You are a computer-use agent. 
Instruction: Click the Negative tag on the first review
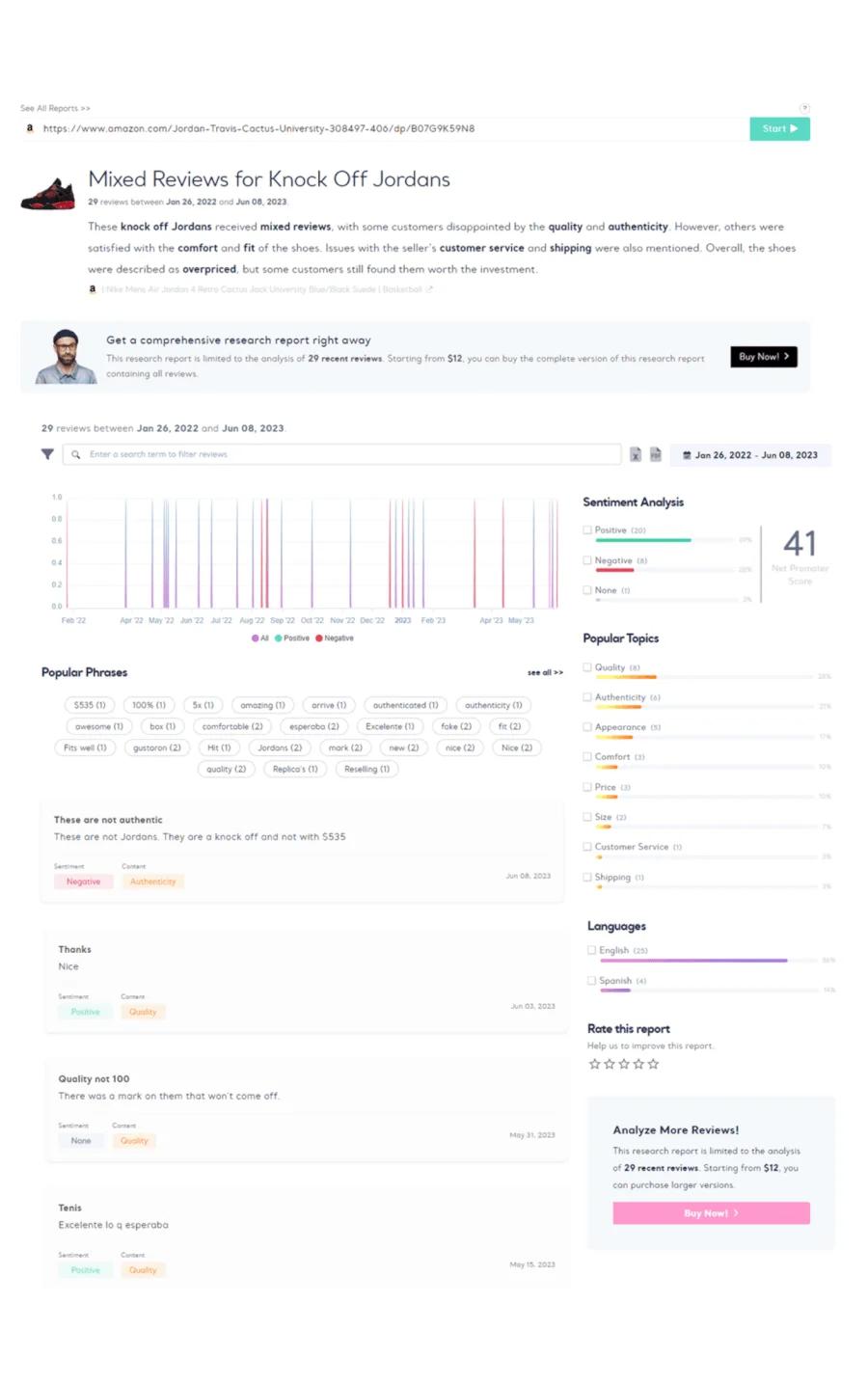click(x=83, y=882)
